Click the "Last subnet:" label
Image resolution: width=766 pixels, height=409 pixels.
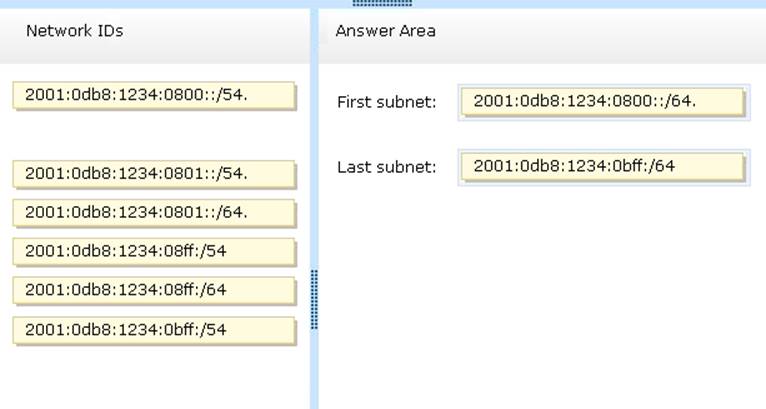tap(387, 167)
